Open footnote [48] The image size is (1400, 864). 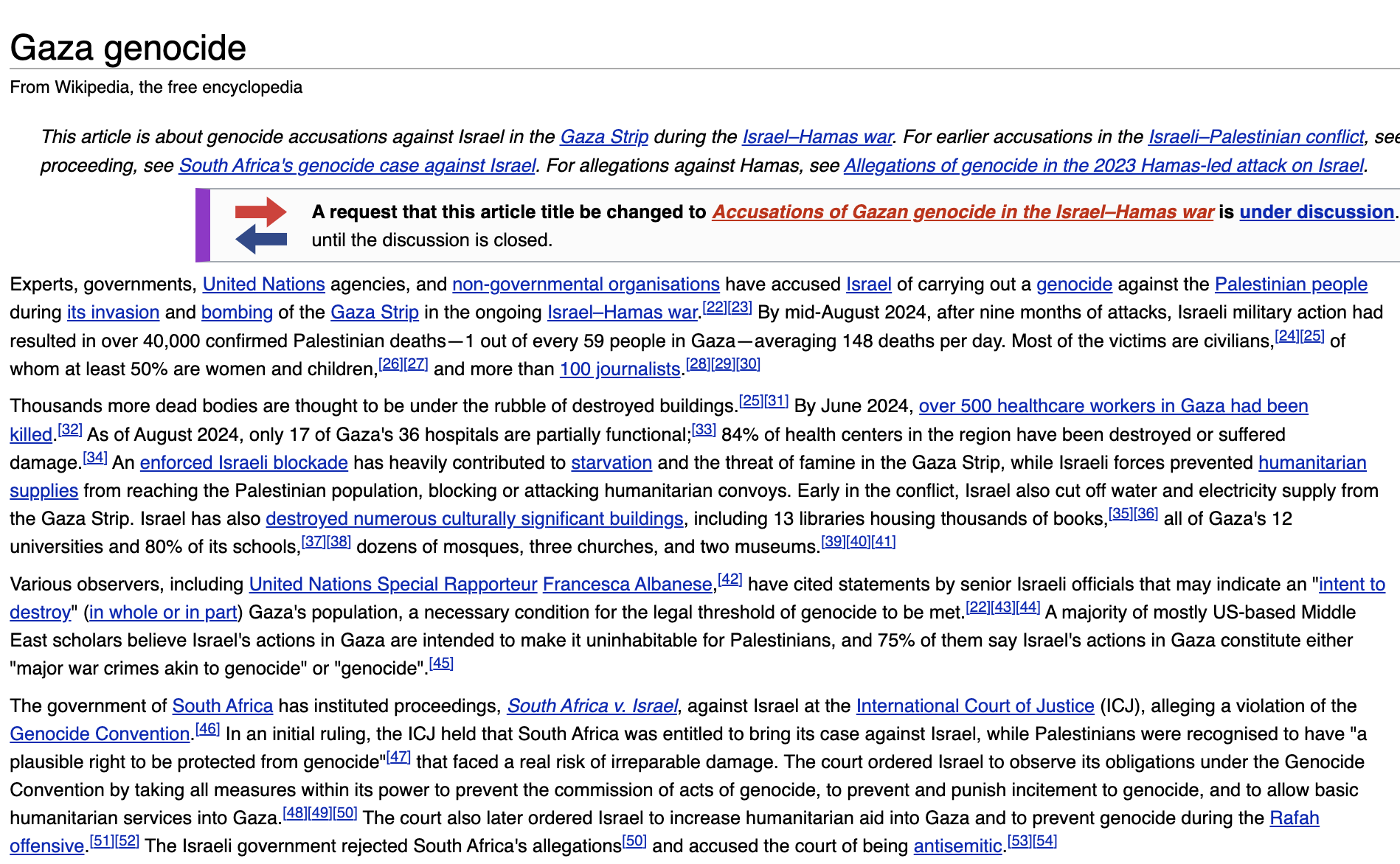(x=296, y=813)
